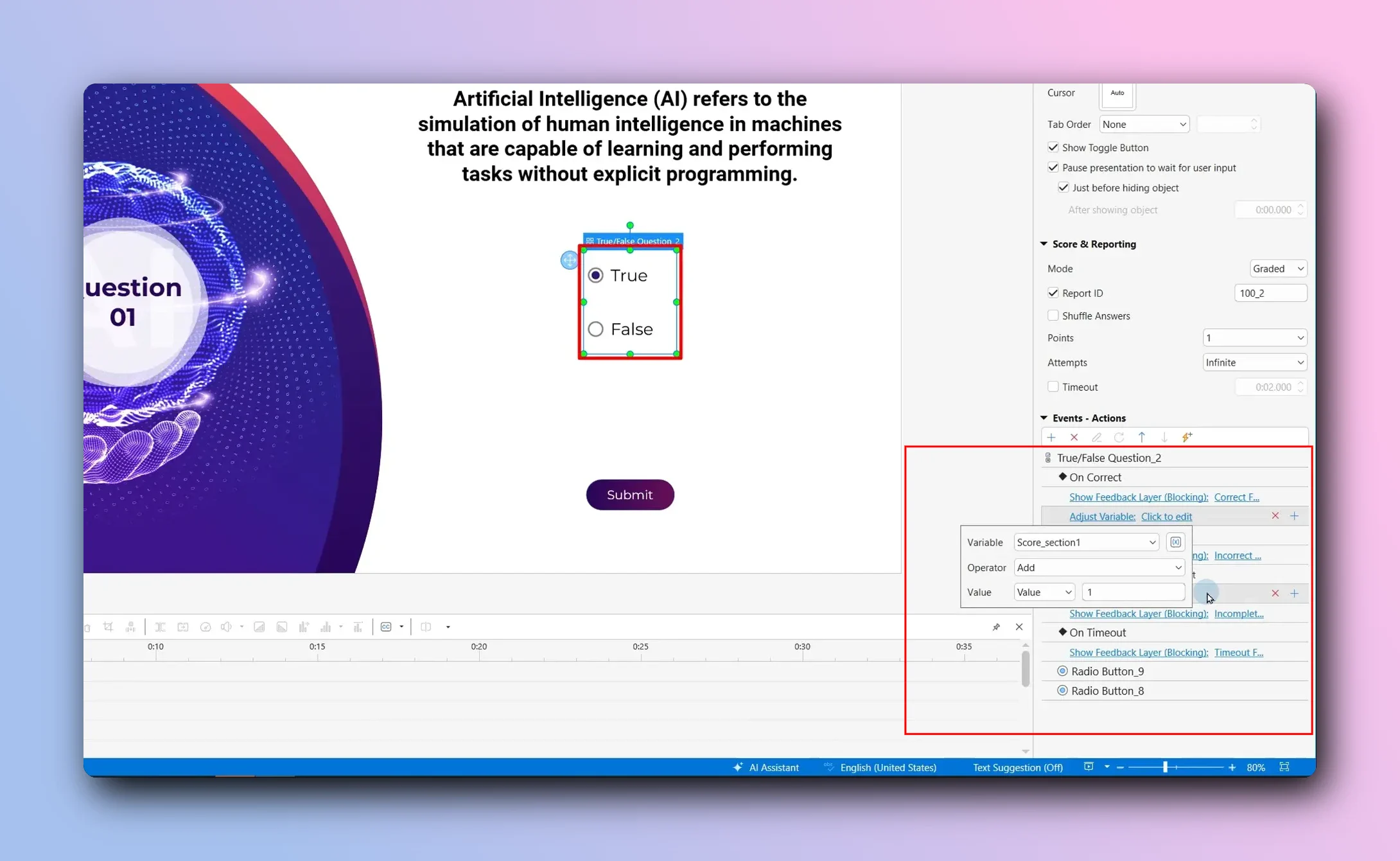Enable the Timeout checkbox
The width and height of the screenshot is (1400, 861).
(1053, 387)
